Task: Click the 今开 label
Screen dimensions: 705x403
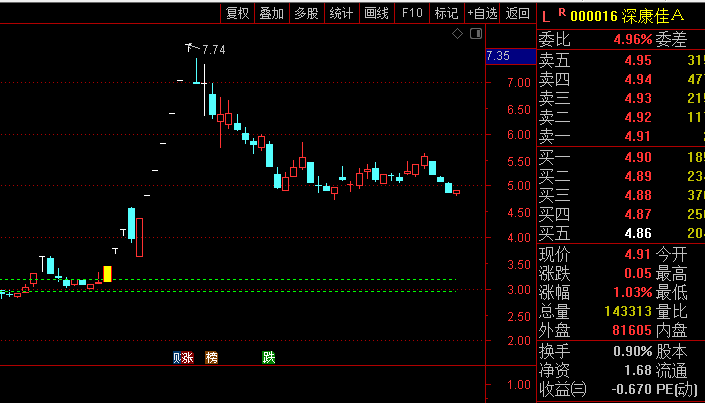Action: click(671, 255)
